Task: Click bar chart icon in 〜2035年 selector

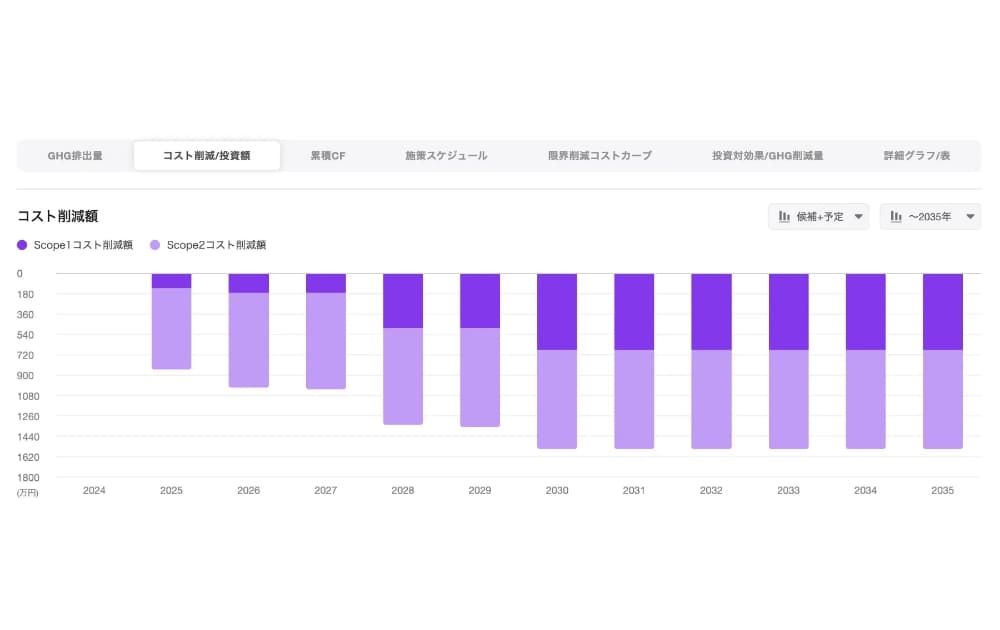Action: tap(896, 217)
